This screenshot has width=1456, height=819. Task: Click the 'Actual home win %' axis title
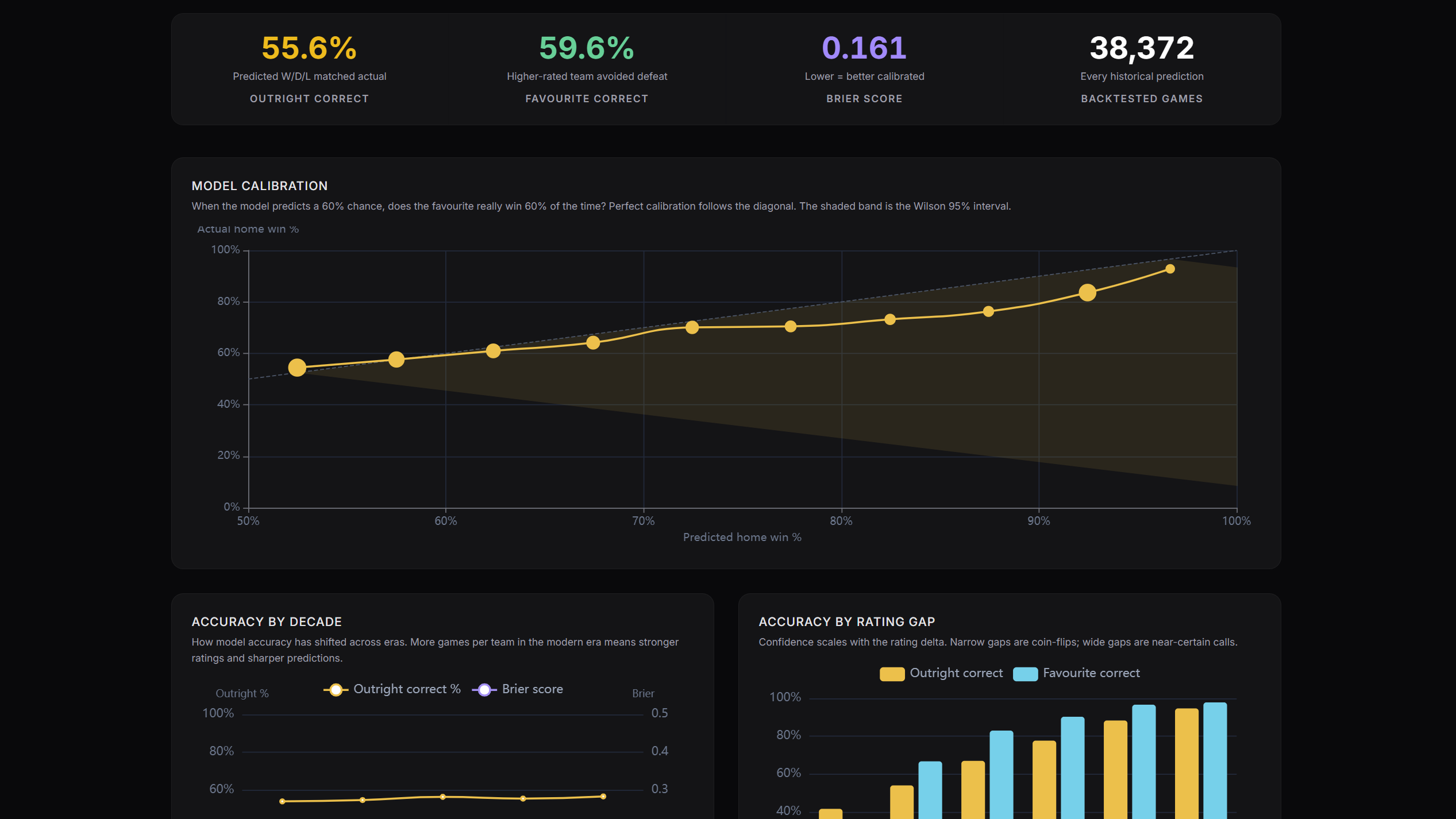[248, 229]
